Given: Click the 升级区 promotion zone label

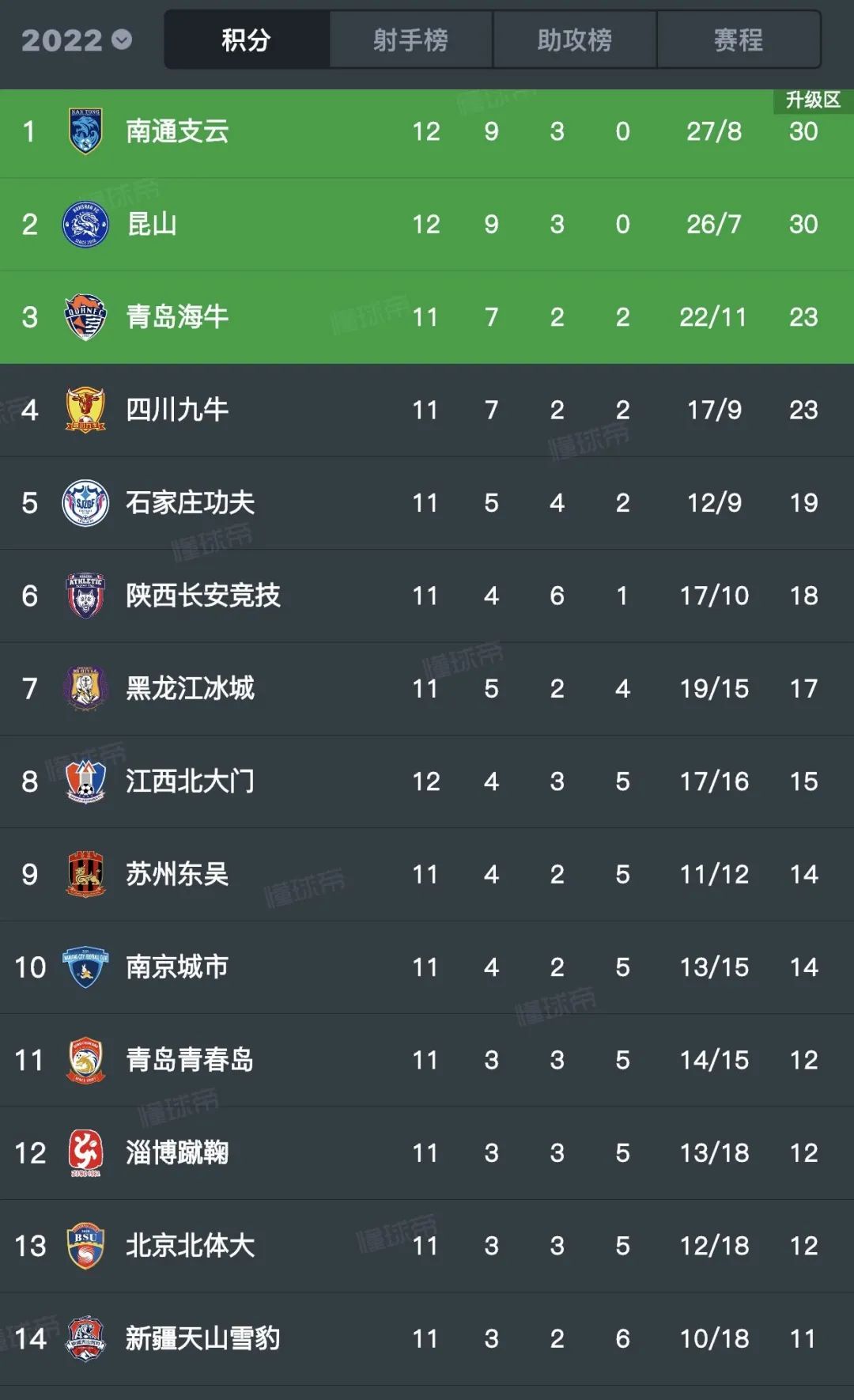Looking at the screenshot, I should [813, 100].
